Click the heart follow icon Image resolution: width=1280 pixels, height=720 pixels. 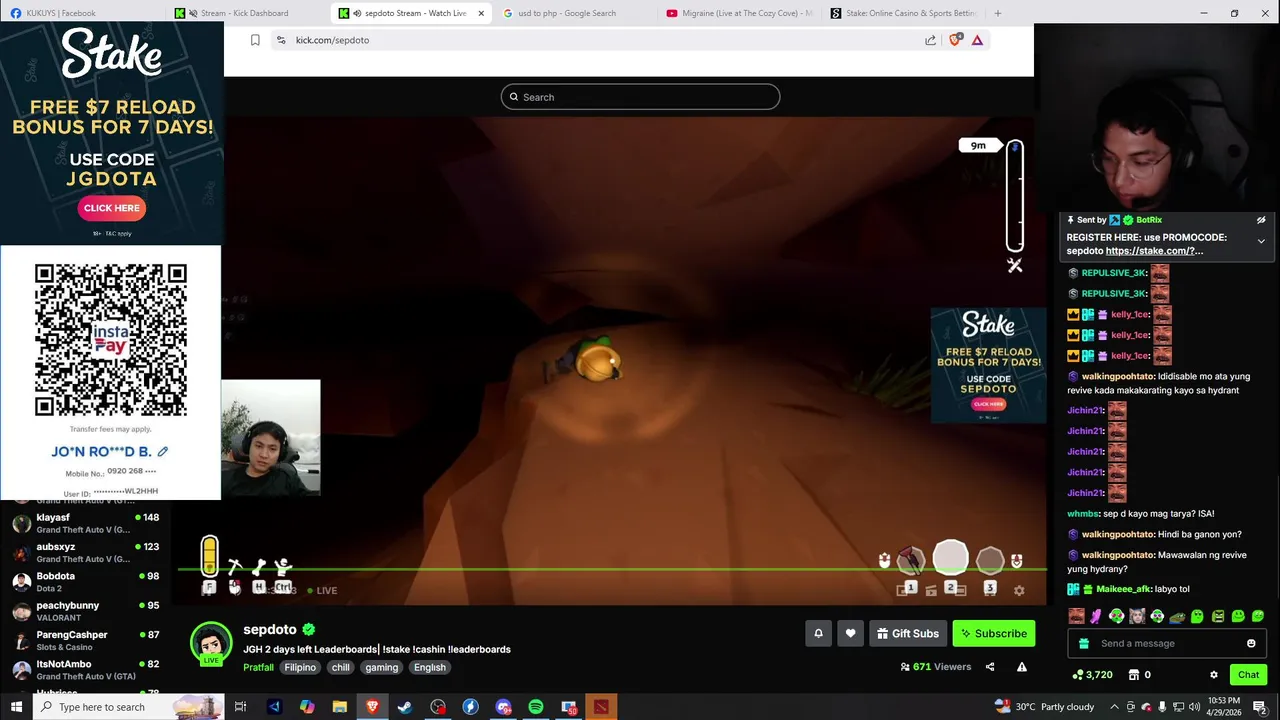[x=850, y=633]
